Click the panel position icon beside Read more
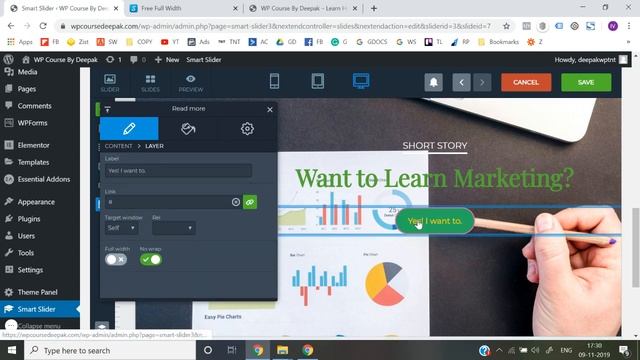The image size is (640, 360). click(107, 109)
